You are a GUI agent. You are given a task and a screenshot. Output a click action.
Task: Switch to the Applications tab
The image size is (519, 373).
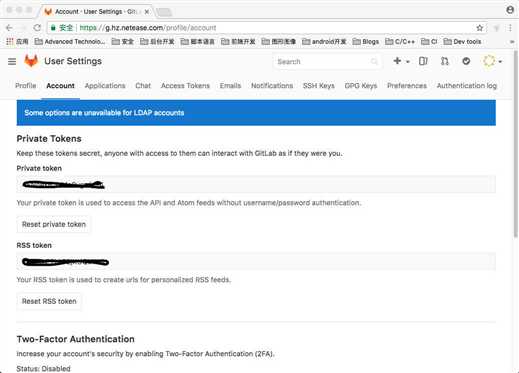click(105, 86)
